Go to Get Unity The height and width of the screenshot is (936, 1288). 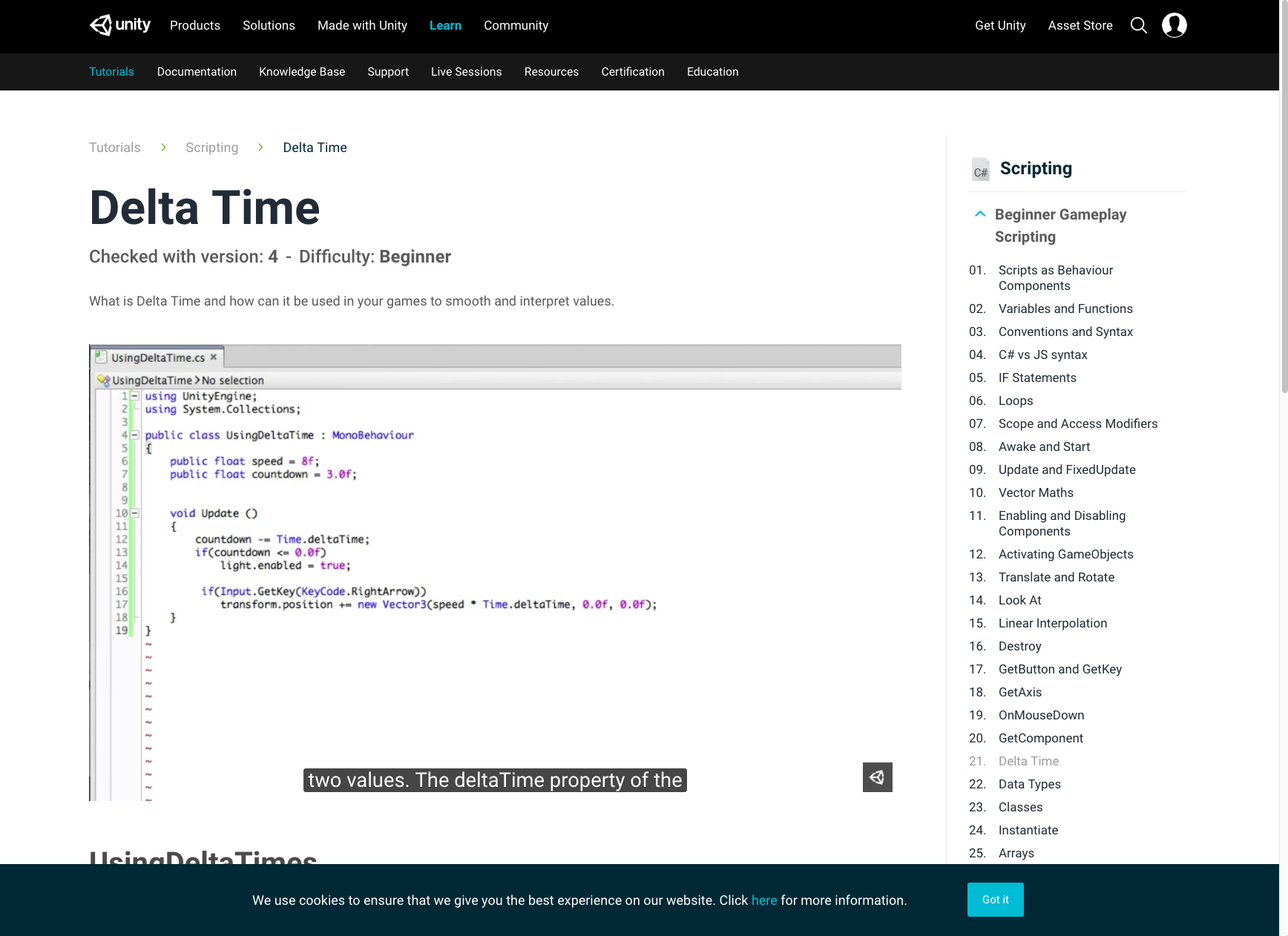click(x=1000, y=25)
